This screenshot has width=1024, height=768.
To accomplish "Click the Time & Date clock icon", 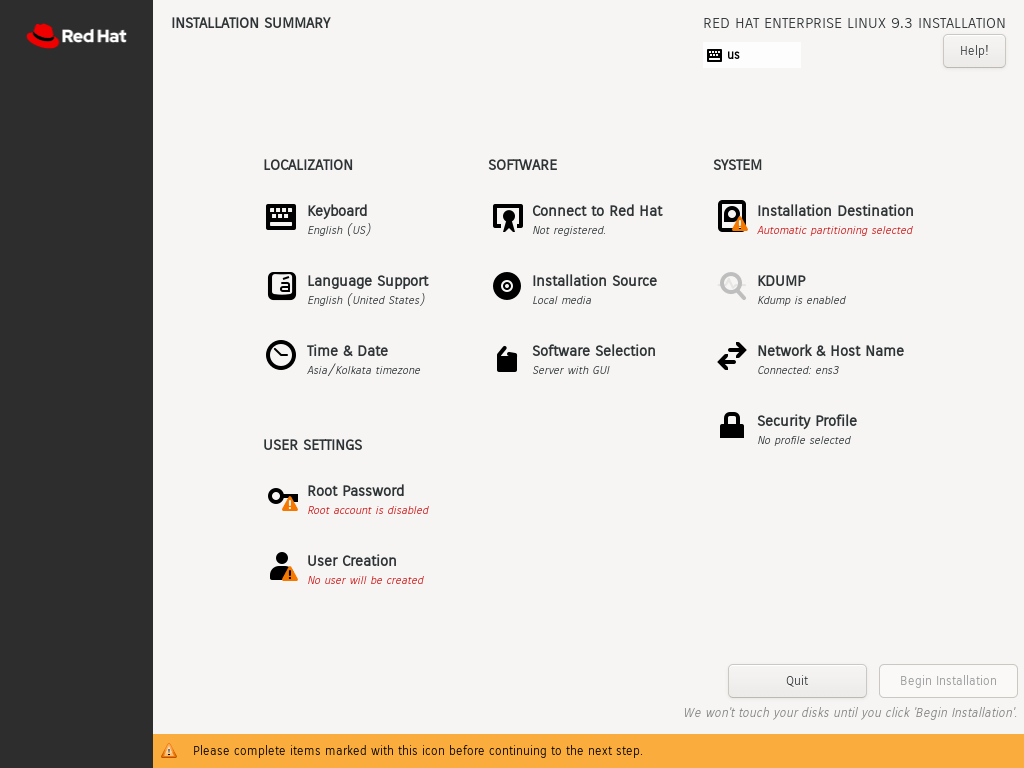I will pos(281,355).
